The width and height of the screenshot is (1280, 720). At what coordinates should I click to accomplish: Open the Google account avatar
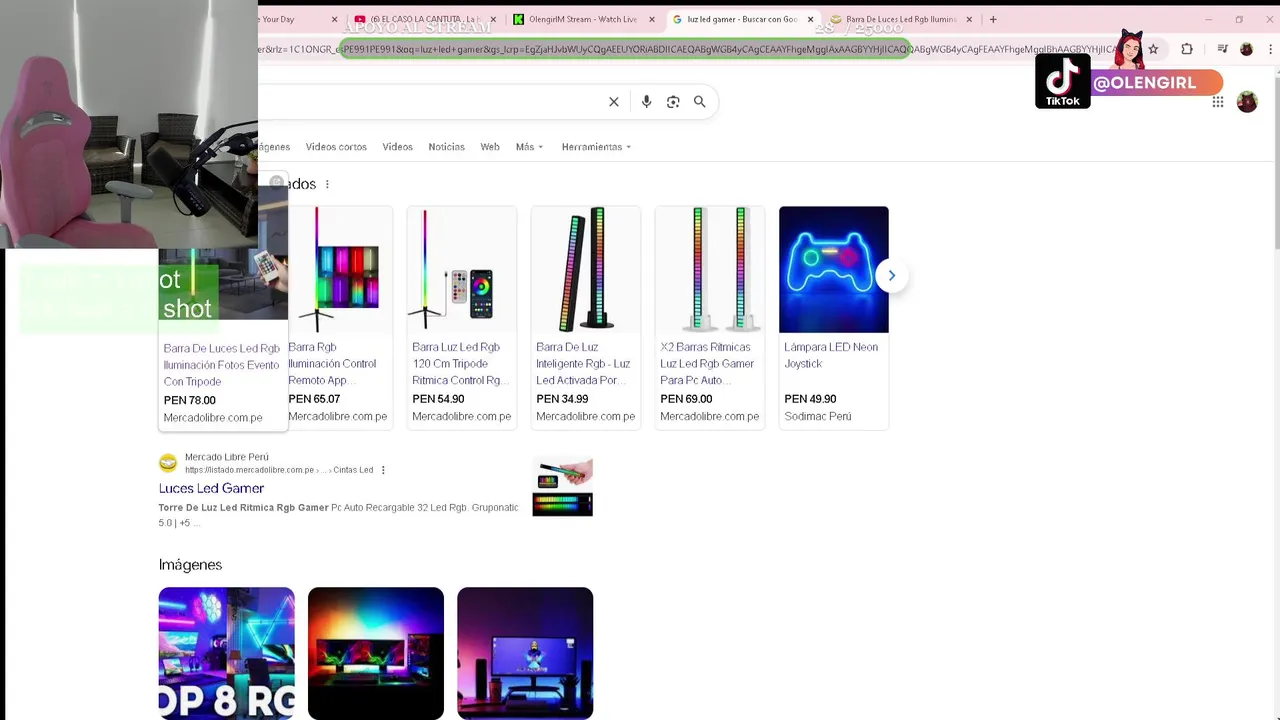[1247, 102]
